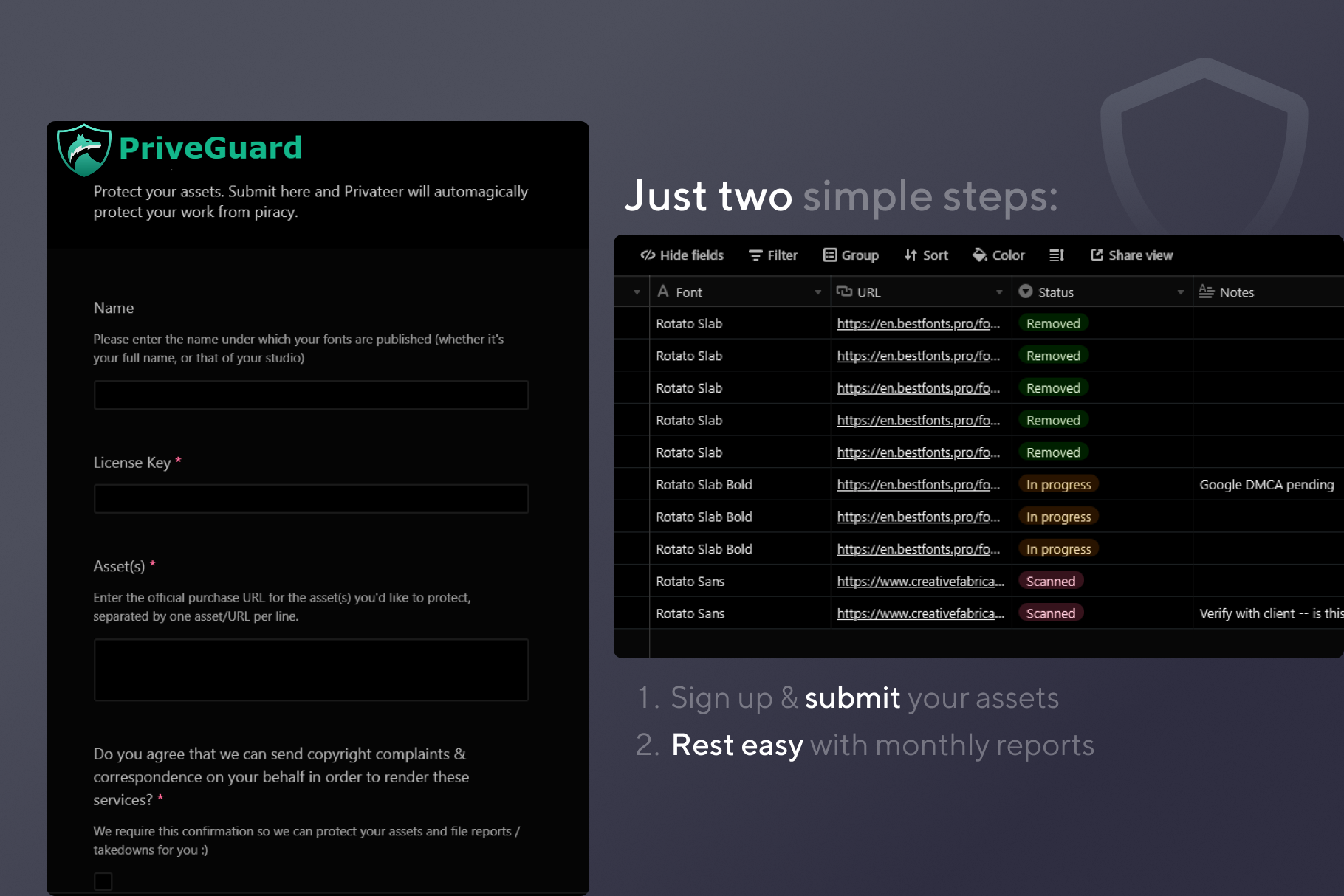Open the Group option
The image size is (1344, 896).
pos(851,255)
